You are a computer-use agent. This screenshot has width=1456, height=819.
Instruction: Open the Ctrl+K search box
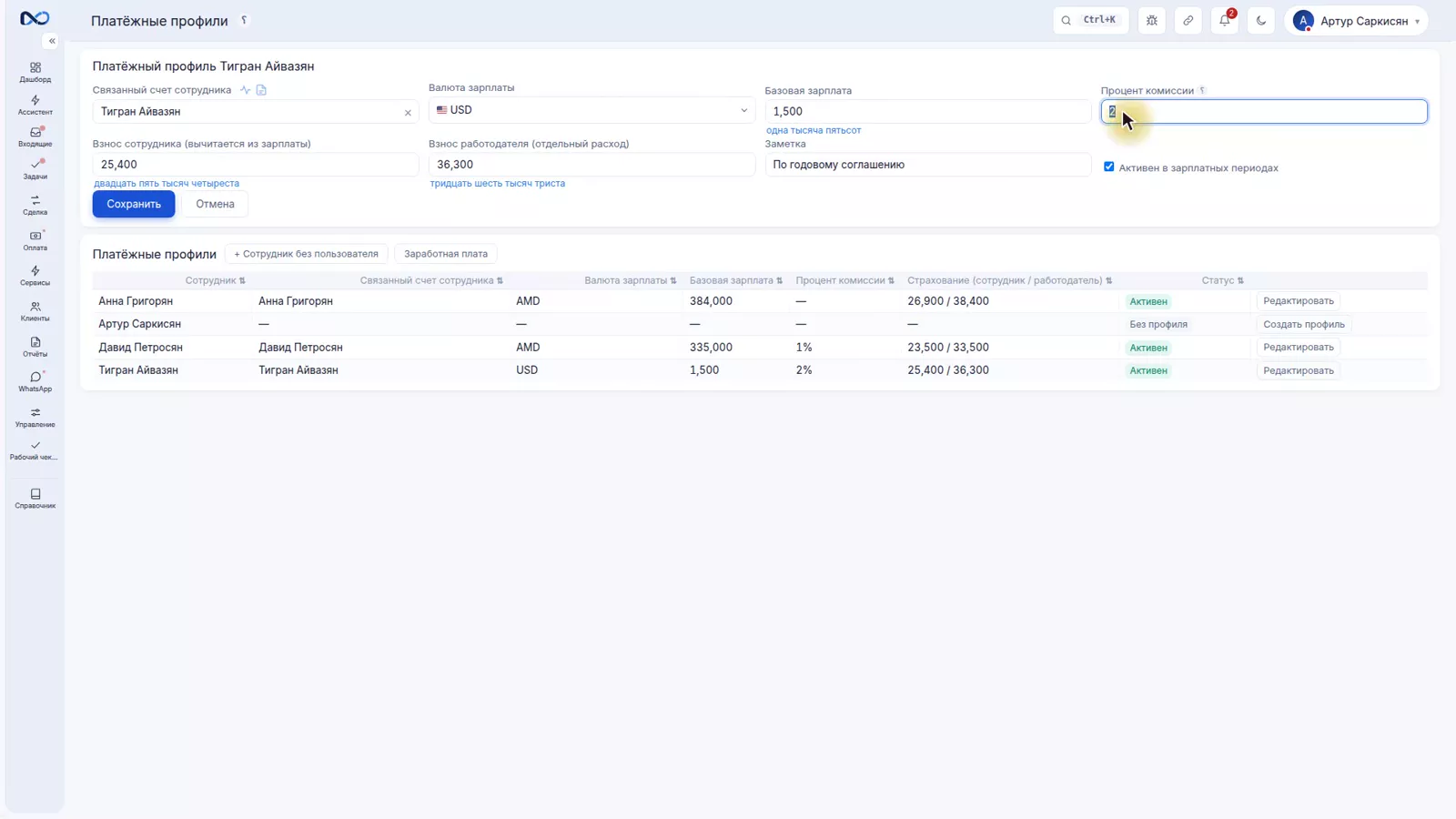1090,21
